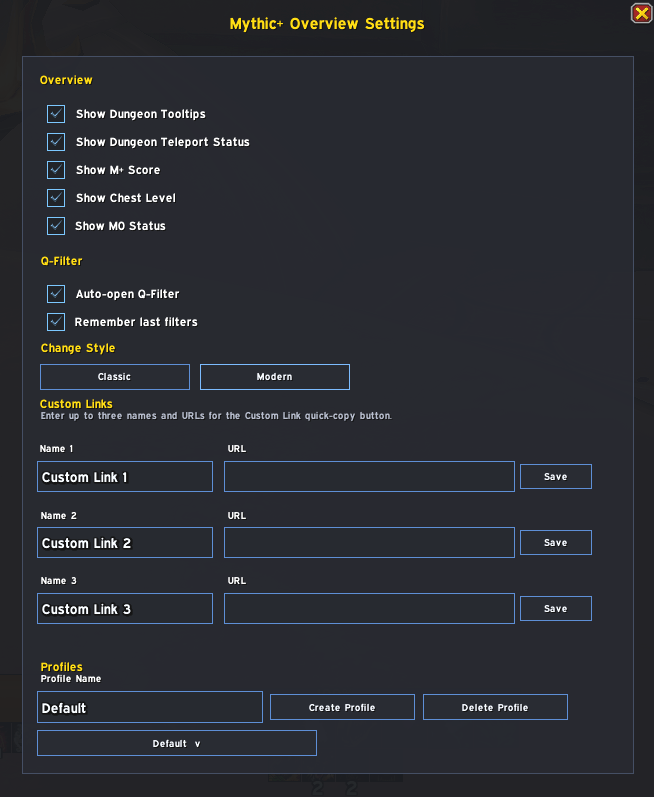Click the Change Style heading
The width and height of the screenshot is (654, 797).
[x=78, y=348]
